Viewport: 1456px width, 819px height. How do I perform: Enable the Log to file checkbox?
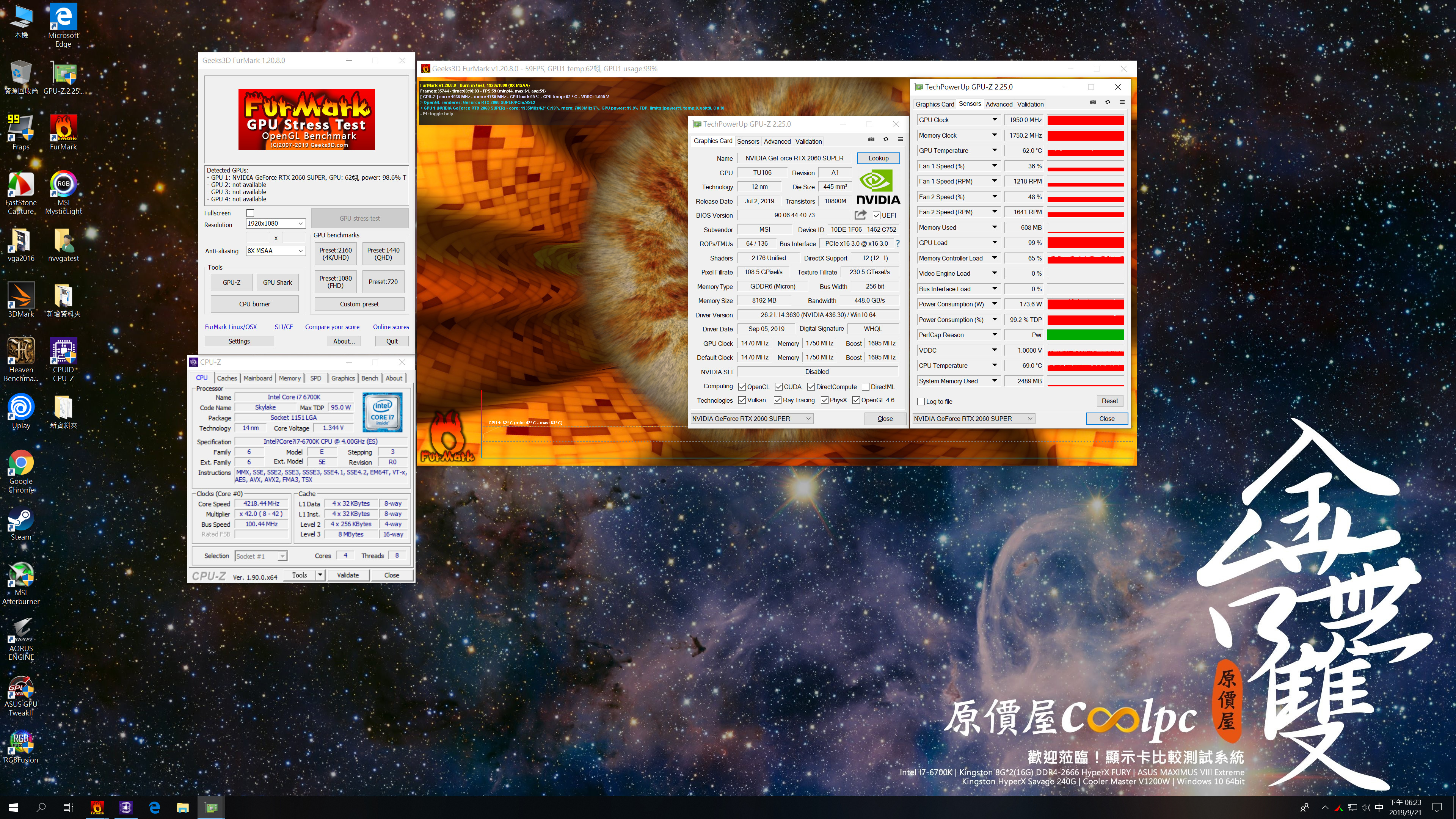(x=921, y=401)
